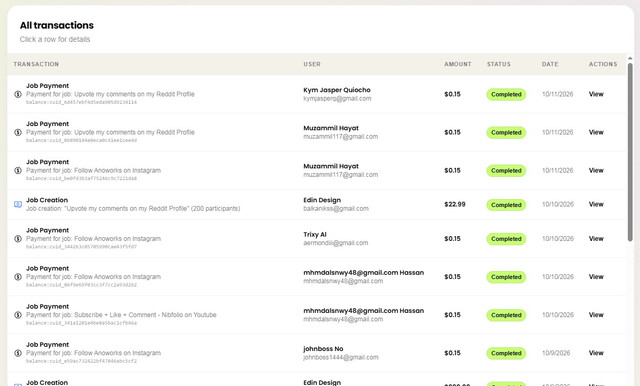This screenshot has width=640, height=386.
Task: Click email 'balkanikss@gmail.com' in the $22.99 row
Action: [x=336, y=209]
